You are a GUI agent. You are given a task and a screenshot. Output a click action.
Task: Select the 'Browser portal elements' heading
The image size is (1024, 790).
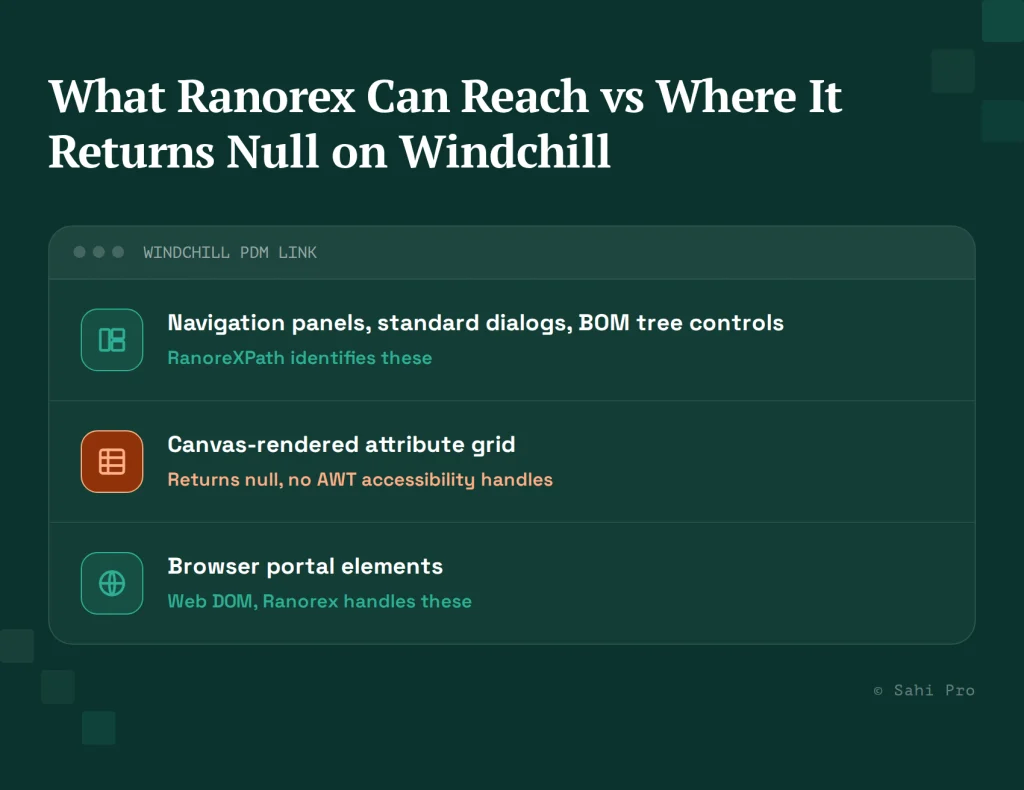(305, 566)
